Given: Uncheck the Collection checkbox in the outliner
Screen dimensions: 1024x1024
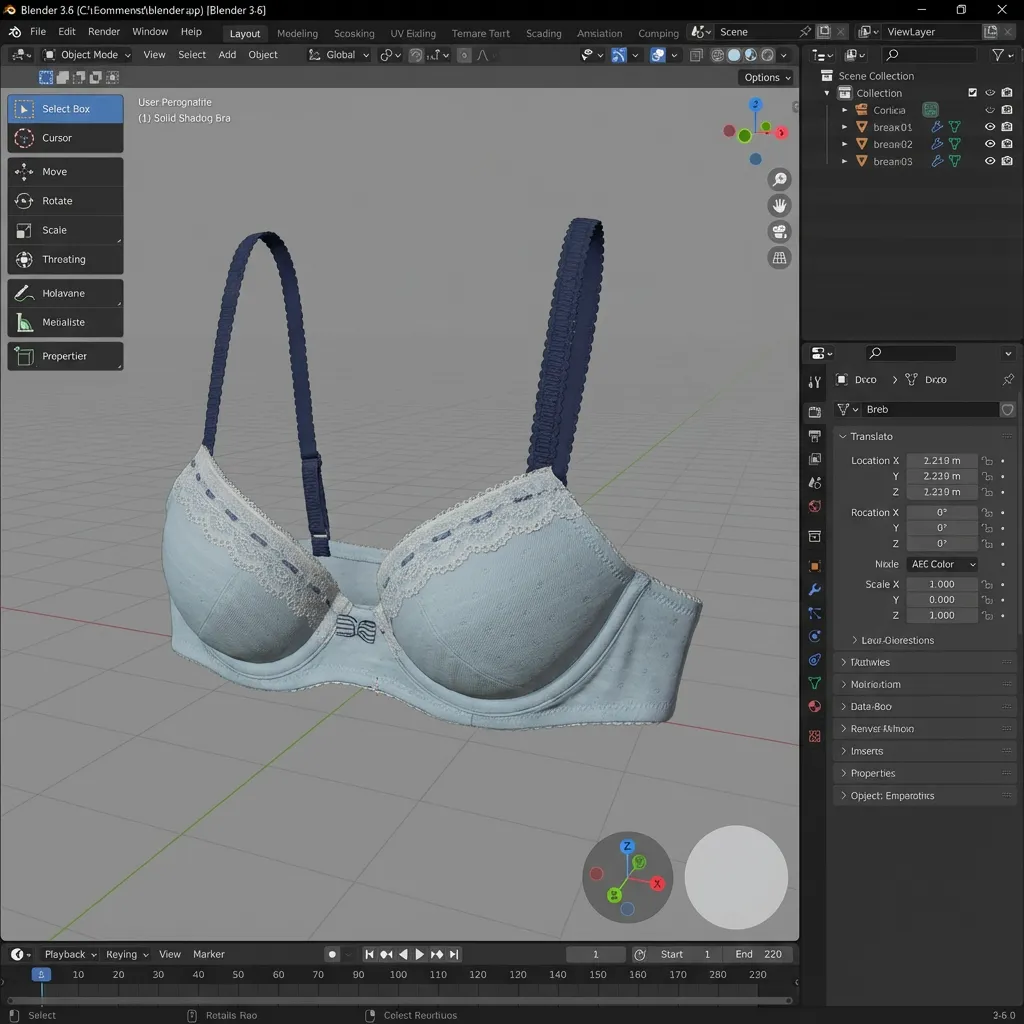Looking at the screenshot, I should click(x=971, y=92).
